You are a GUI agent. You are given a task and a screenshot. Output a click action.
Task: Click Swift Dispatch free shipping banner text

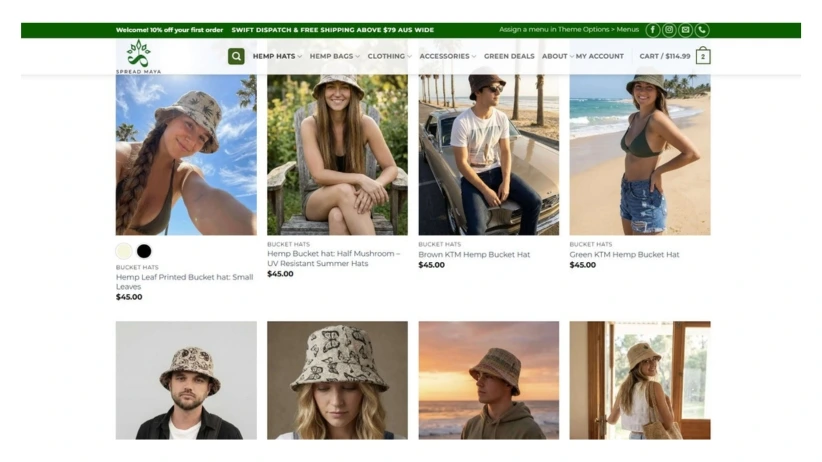tap(333, 30)
